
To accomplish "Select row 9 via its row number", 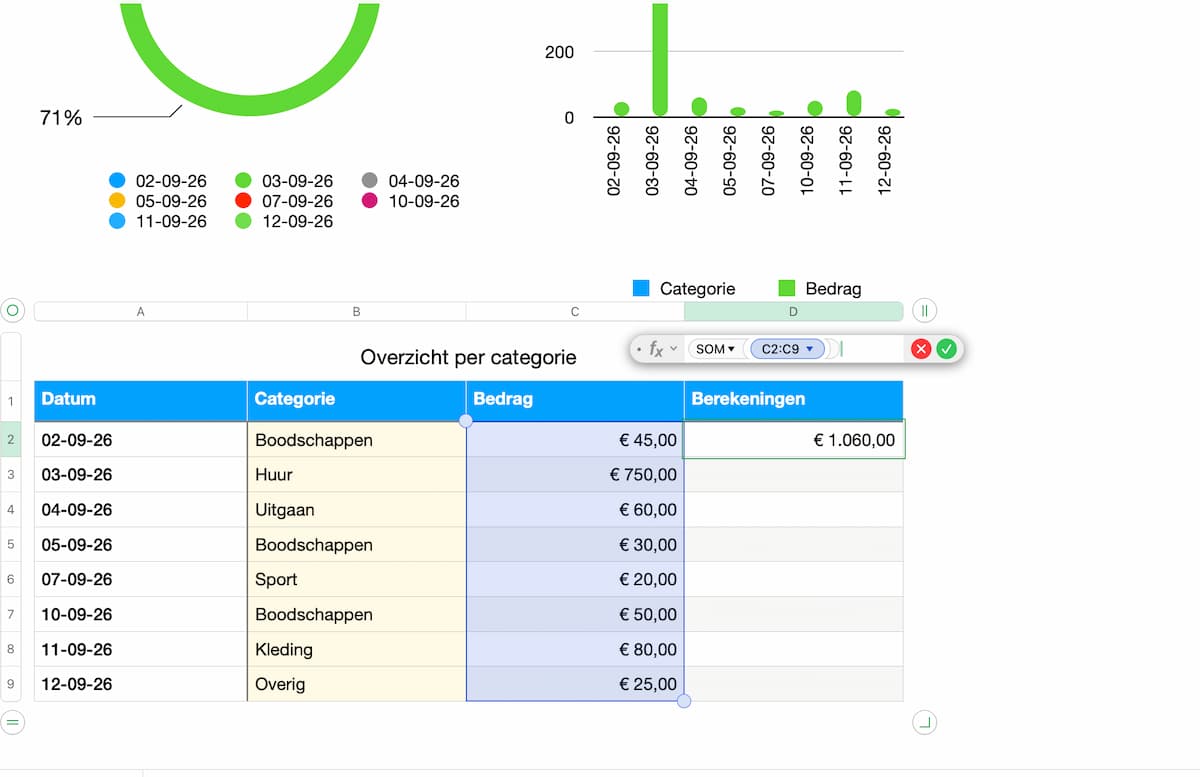I will [11, 684].
